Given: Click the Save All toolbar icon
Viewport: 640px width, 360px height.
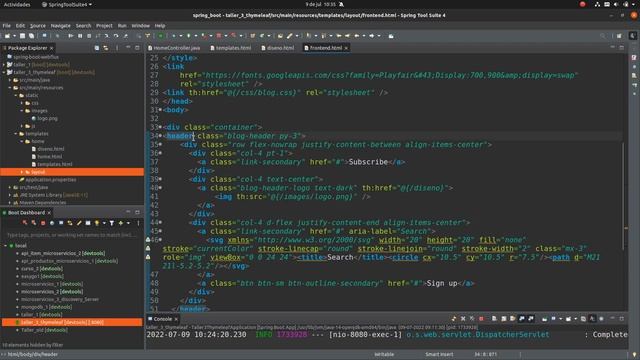Looking at the screenshot, I should click(x=31, y=36).
